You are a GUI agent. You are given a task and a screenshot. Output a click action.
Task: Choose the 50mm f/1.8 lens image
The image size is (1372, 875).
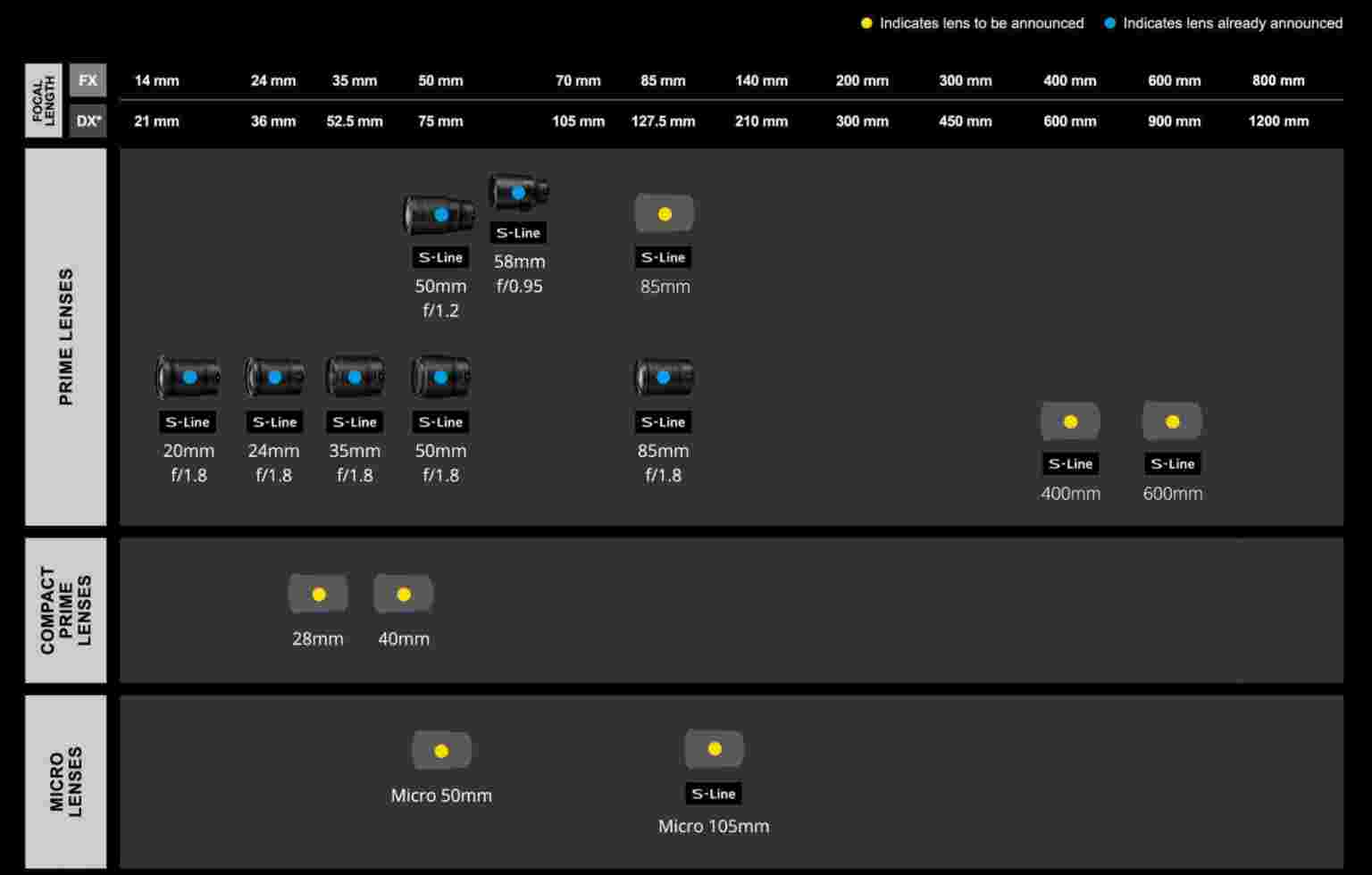tap(440, 377)
